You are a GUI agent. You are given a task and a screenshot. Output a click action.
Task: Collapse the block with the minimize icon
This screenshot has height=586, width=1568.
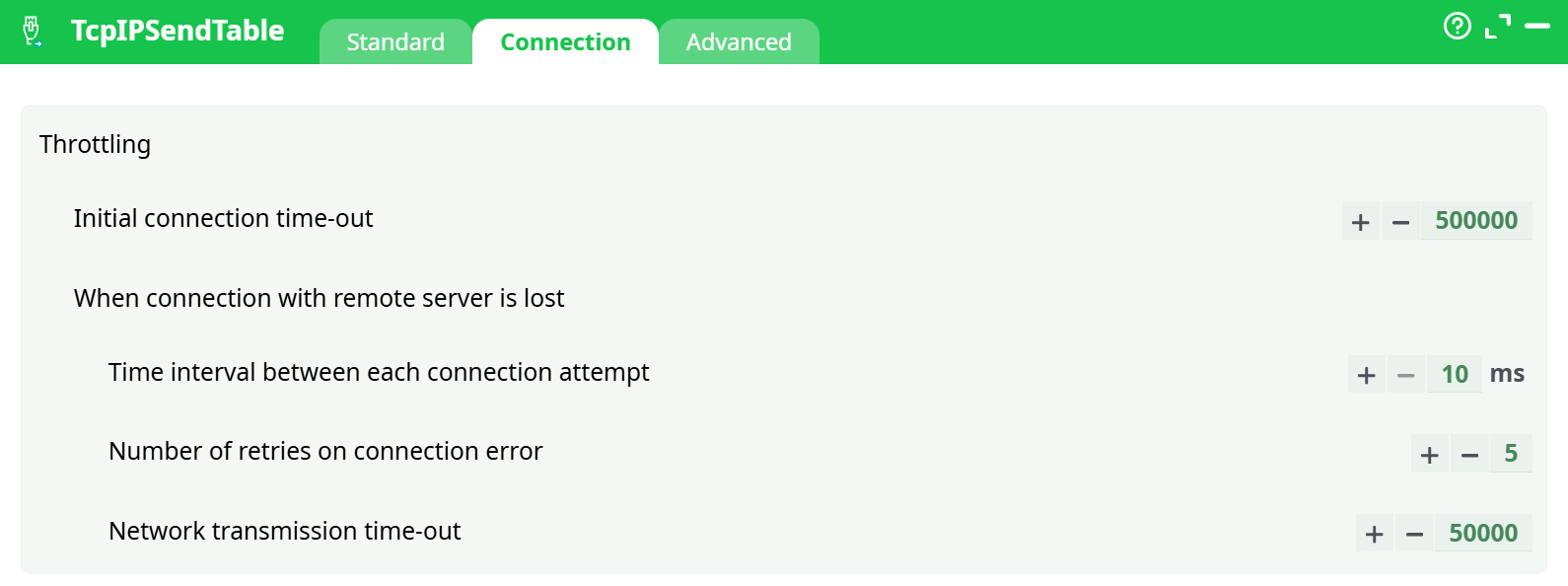click(1538, 27)
